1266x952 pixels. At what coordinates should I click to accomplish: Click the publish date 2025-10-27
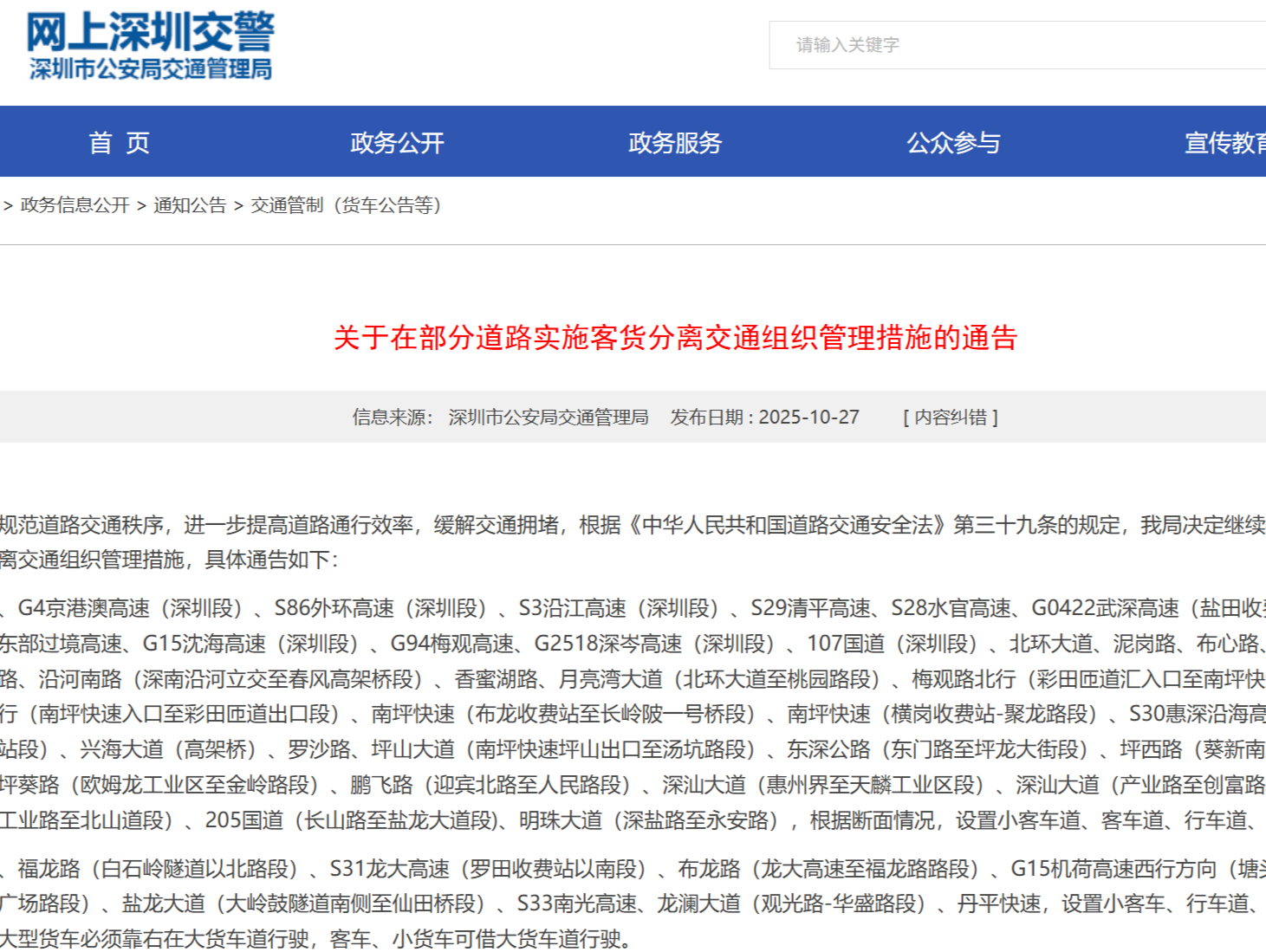(808, 418)
